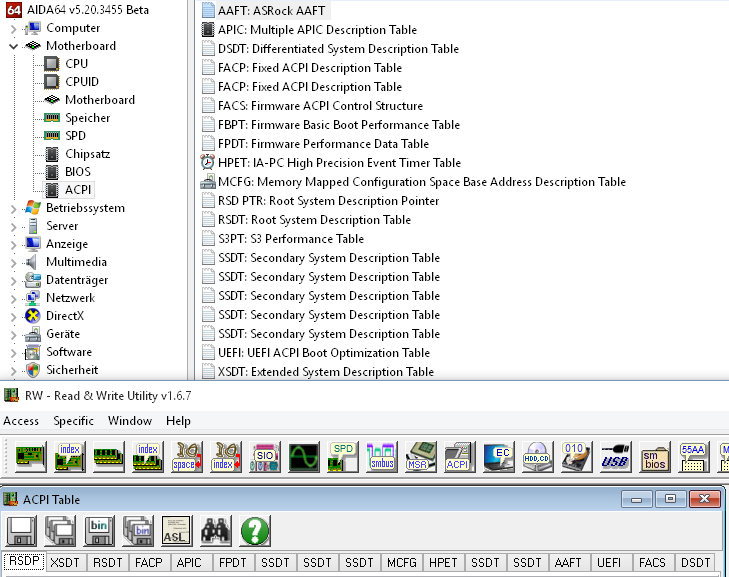Select CPUID in the AIDA64 tree
This screenshot has height=577, width=729.
(x=82, y=82)
